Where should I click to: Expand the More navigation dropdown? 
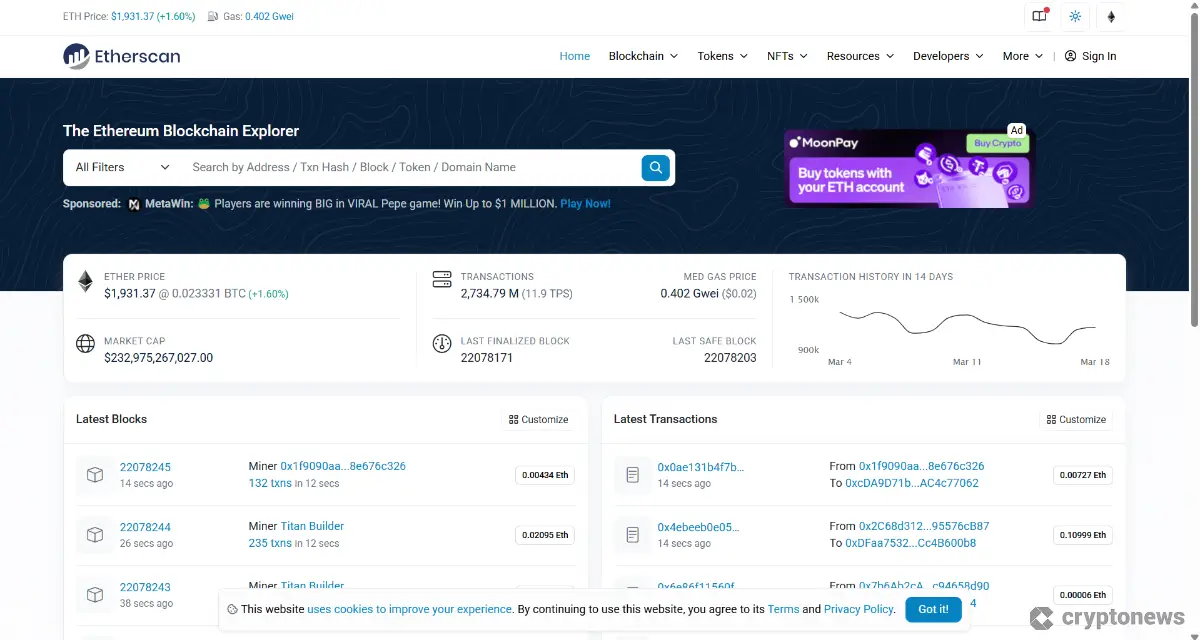coord(1021,56)
